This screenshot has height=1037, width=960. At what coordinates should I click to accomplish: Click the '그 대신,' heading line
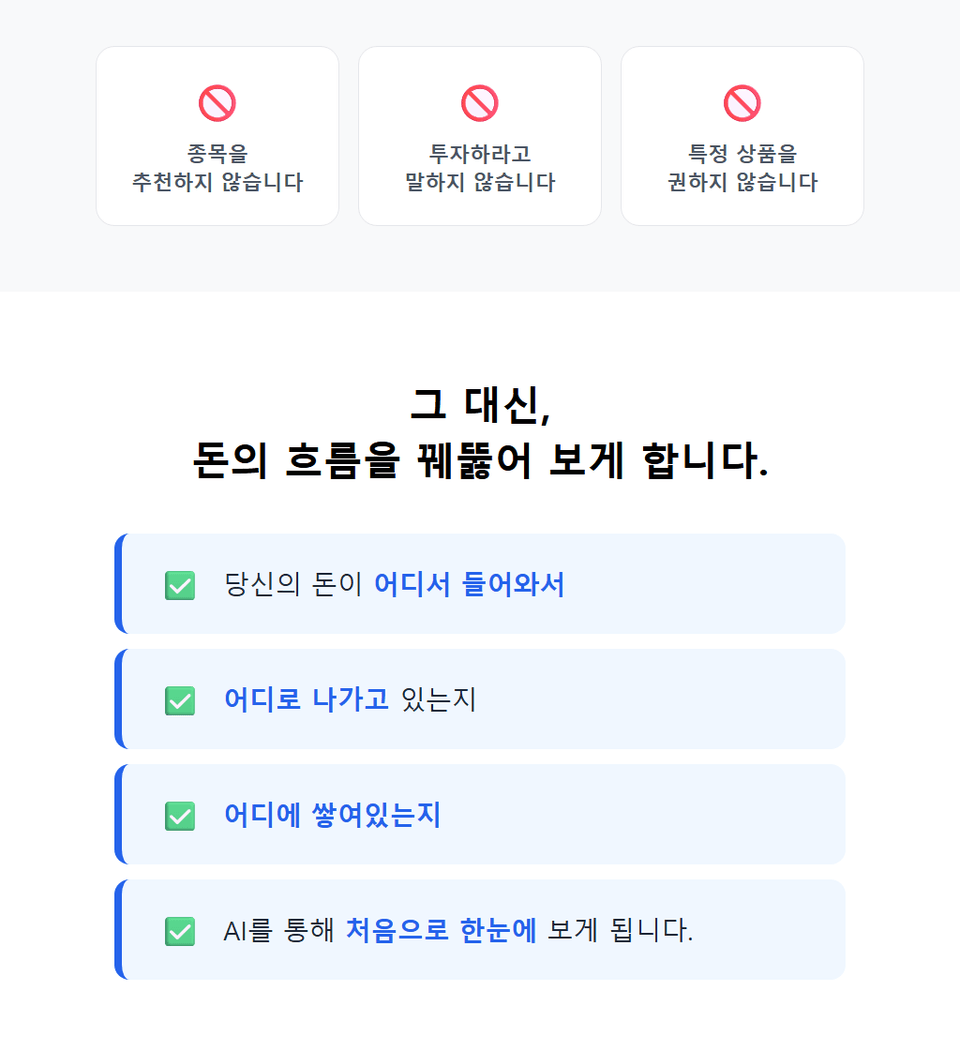pos(480,404)
